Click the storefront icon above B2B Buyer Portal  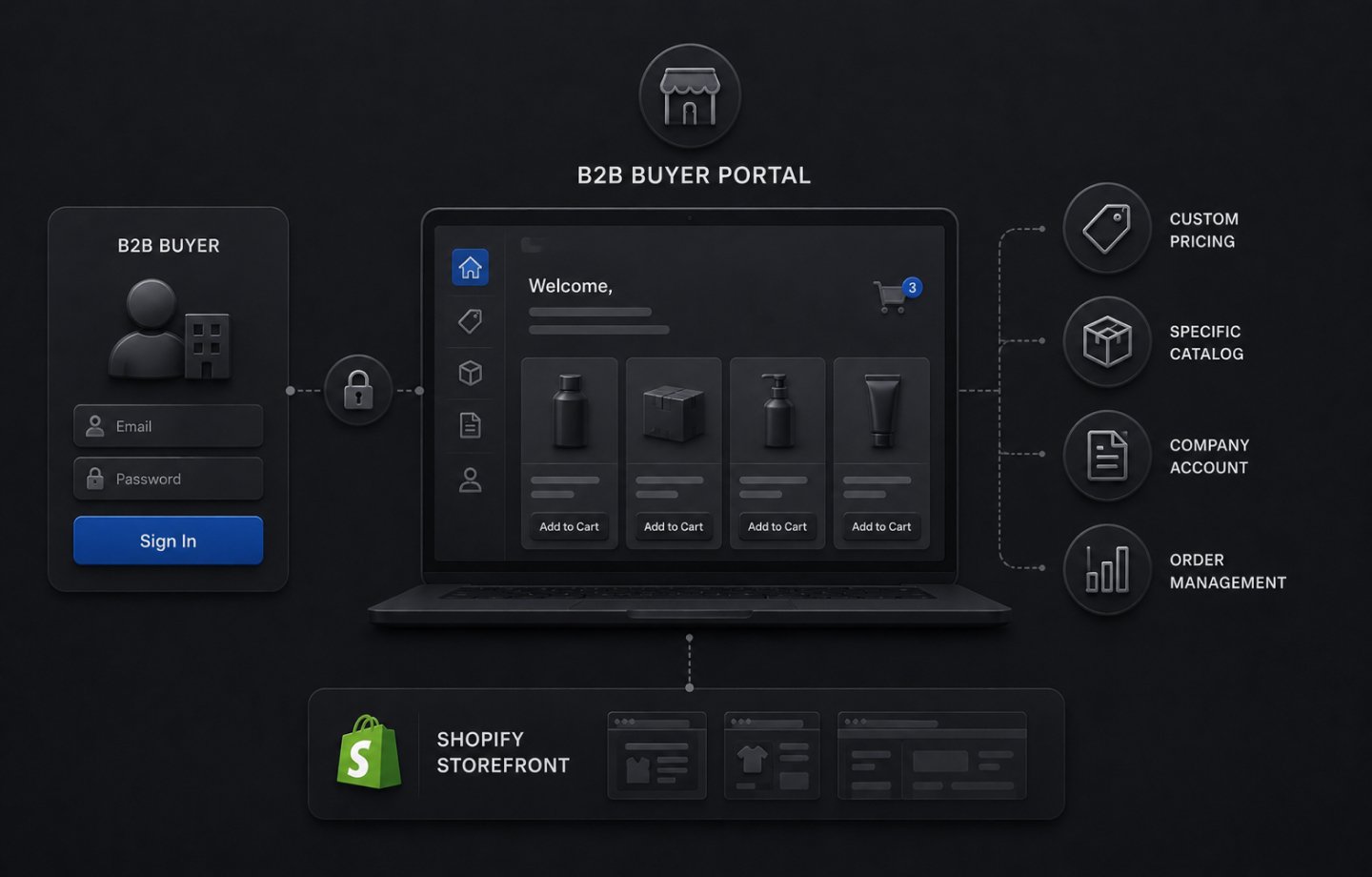pyautogui.click(x=690, y=96)
